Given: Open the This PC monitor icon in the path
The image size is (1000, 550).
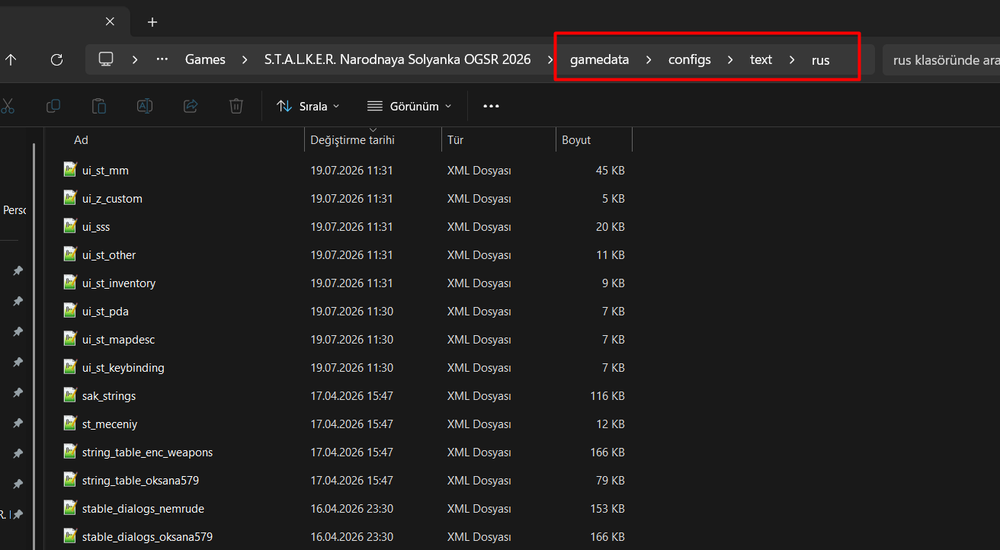Looking at the screenshot, I should pos(106,59).
